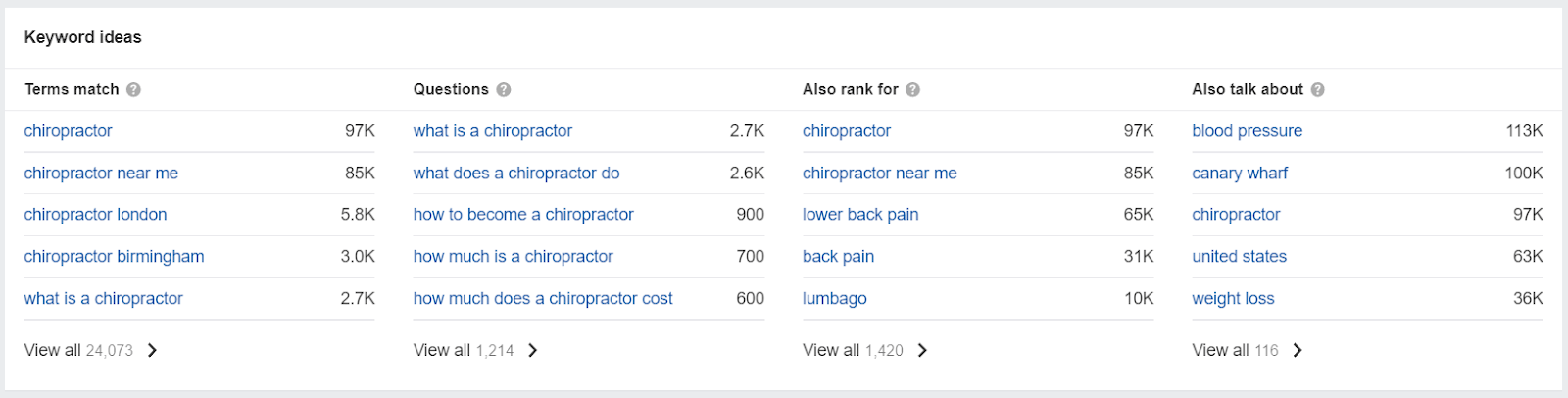Click the help icon beside Questions
The height and width of the screenshot is (398, 1568).
(x=504, y=89)
